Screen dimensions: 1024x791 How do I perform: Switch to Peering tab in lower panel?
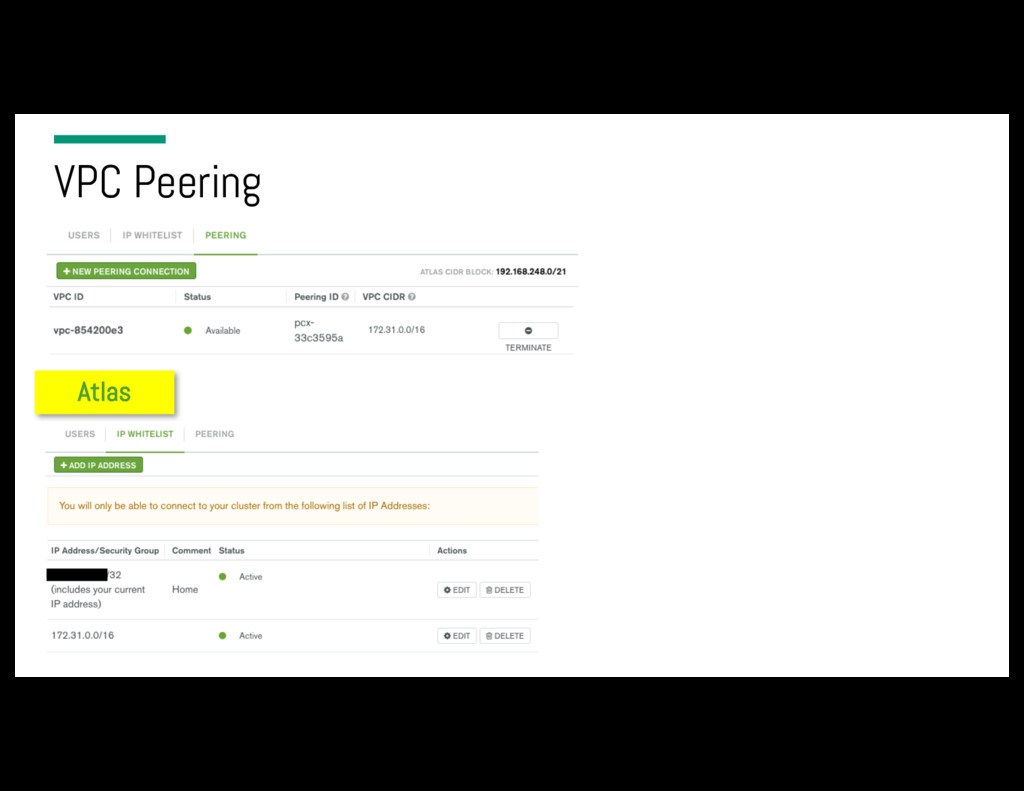[x=214, y=434]
